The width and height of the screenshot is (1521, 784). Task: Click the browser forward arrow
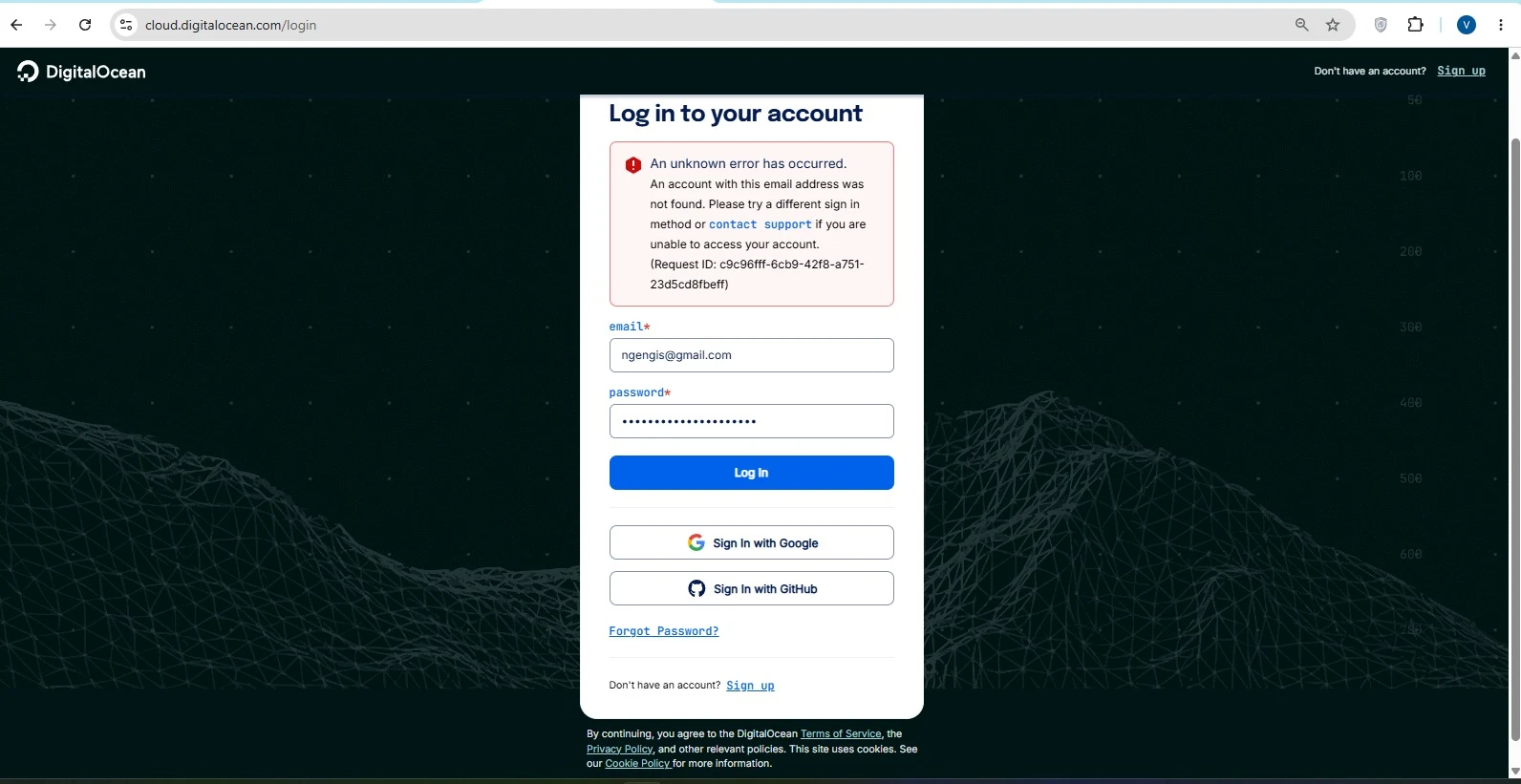tap(51, 25)
